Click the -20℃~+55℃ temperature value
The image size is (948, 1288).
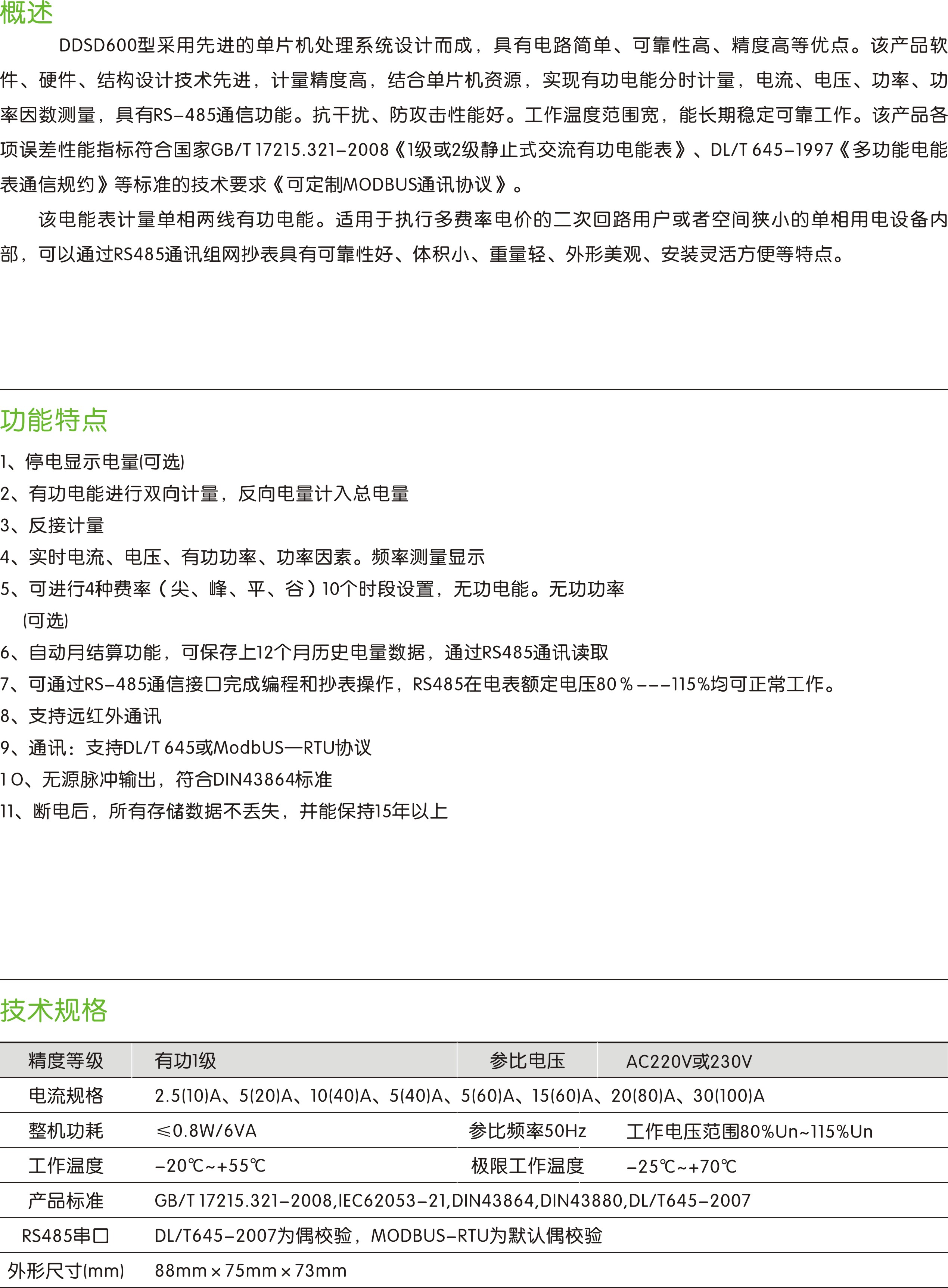(210, 1166)
